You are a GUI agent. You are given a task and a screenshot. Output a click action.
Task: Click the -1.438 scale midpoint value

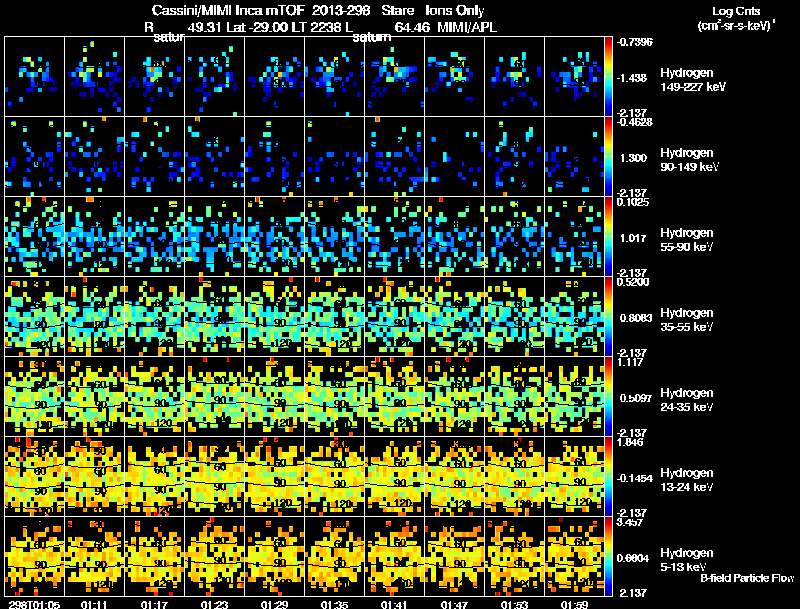point(632,78)
